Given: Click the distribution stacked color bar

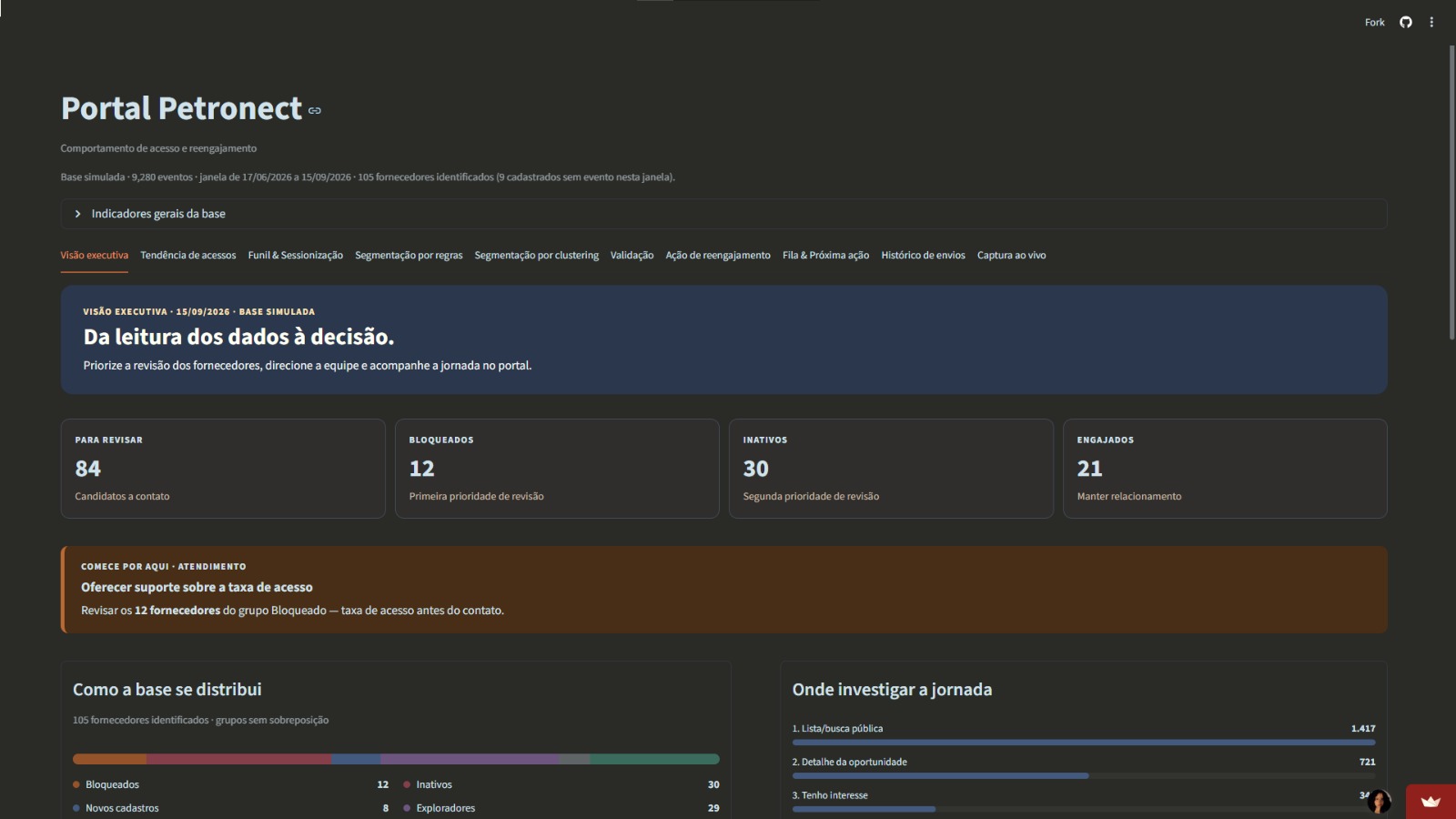Looking at the screenshot, I should coord(396,759).
